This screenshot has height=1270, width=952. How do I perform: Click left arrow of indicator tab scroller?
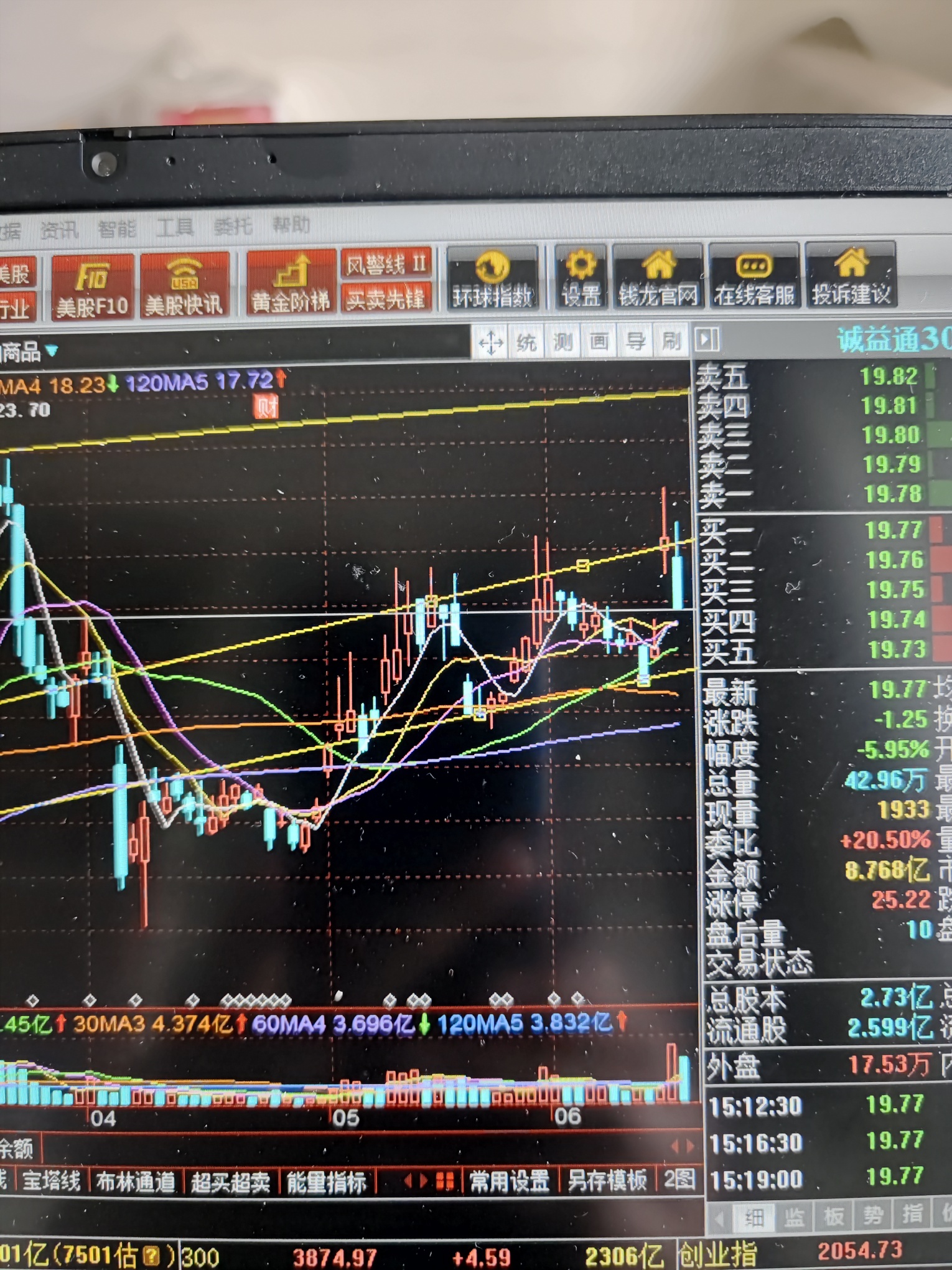[x=408, y=1180]
